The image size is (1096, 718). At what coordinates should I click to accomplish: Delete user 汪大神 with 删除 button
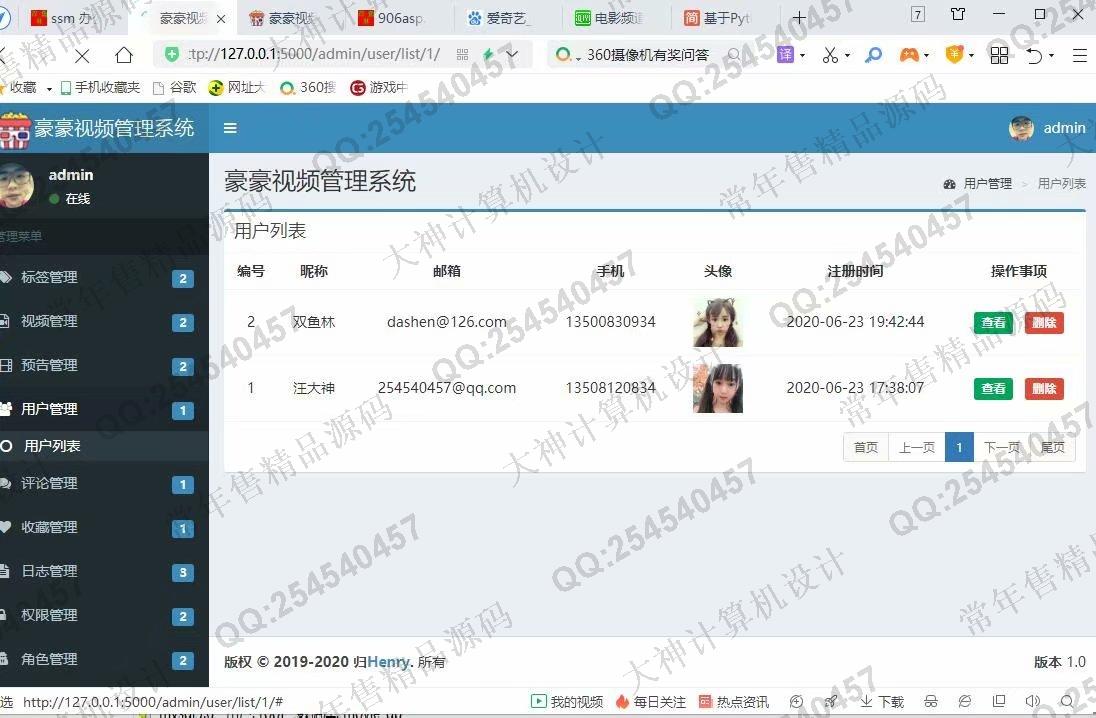click(x=1043, y=389)
